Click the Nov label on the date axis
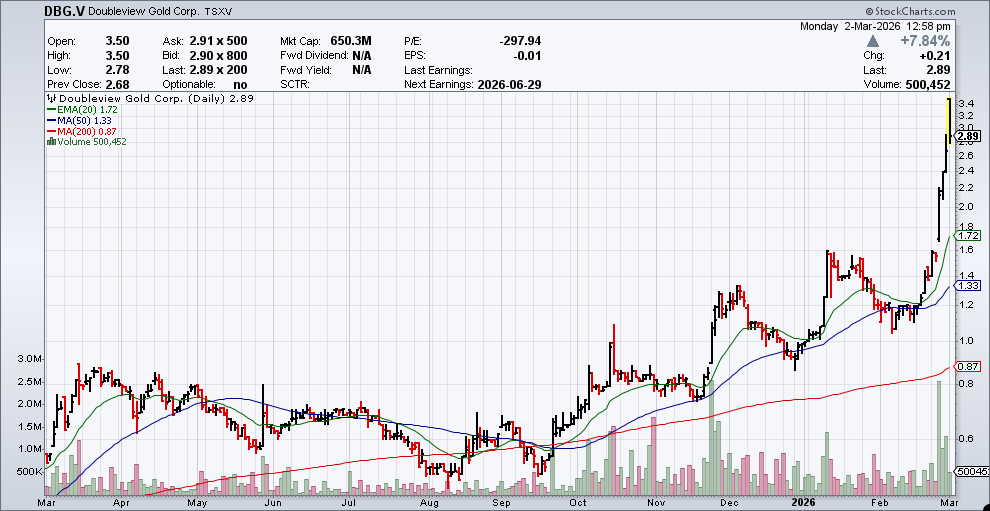Viewport: 990px width, 511px height. coord(657,503)
